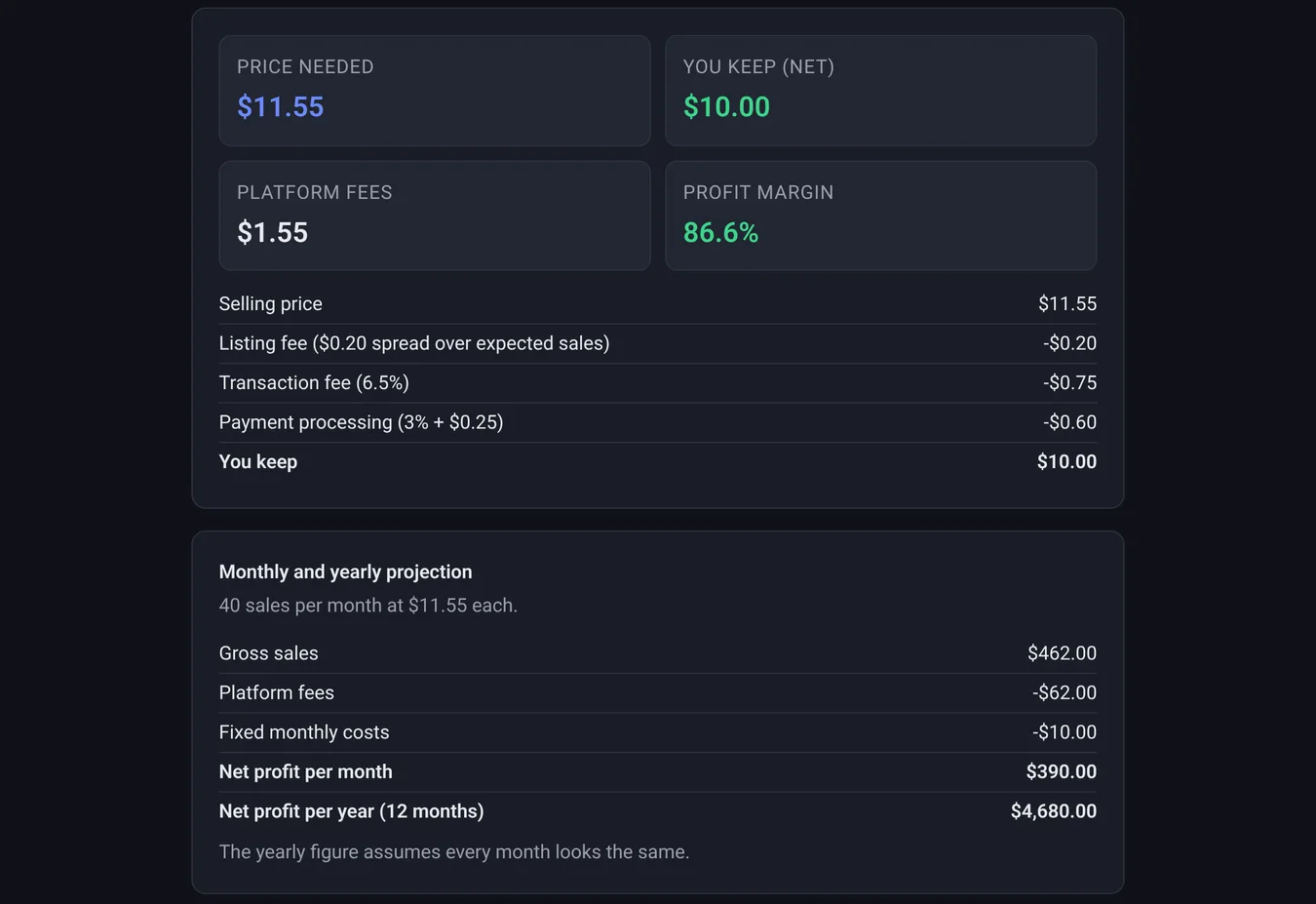Select the $390.00 monthly net profit amount
Screen dimensions: 1316x904
pos(1061,771)
